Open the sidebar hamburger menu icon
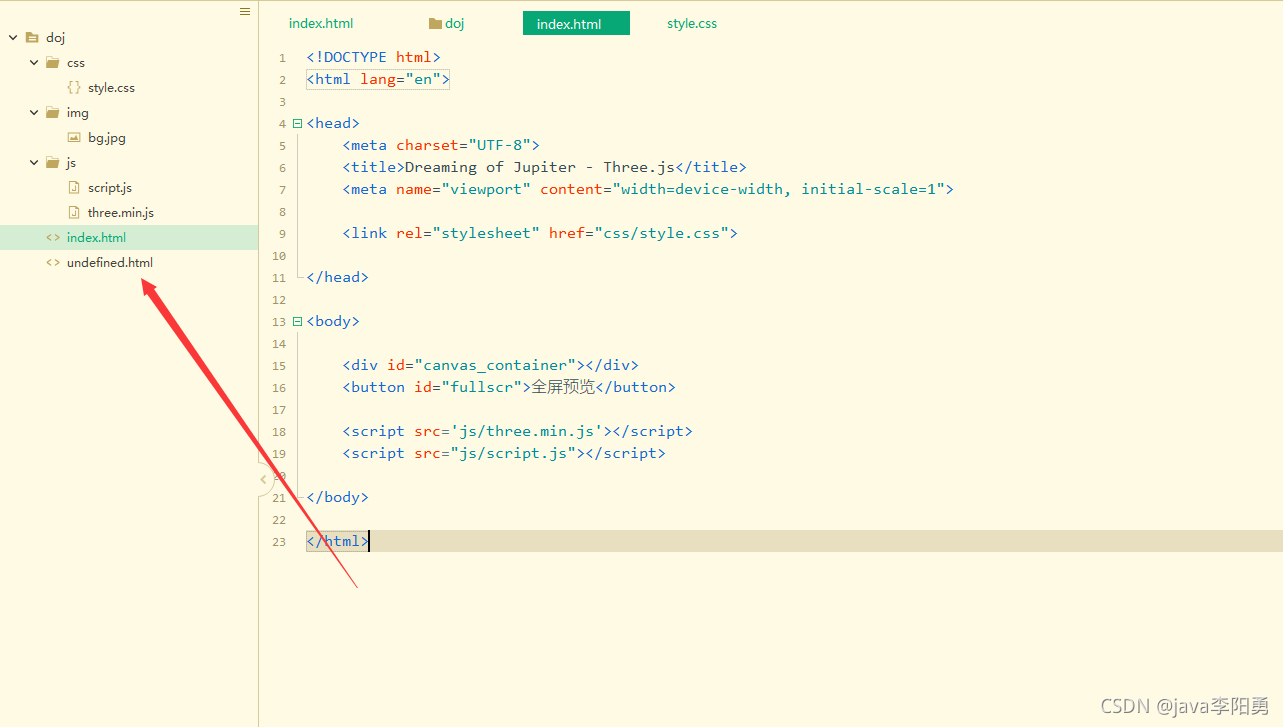This screenshot has height=727, width=1283. 245,12
